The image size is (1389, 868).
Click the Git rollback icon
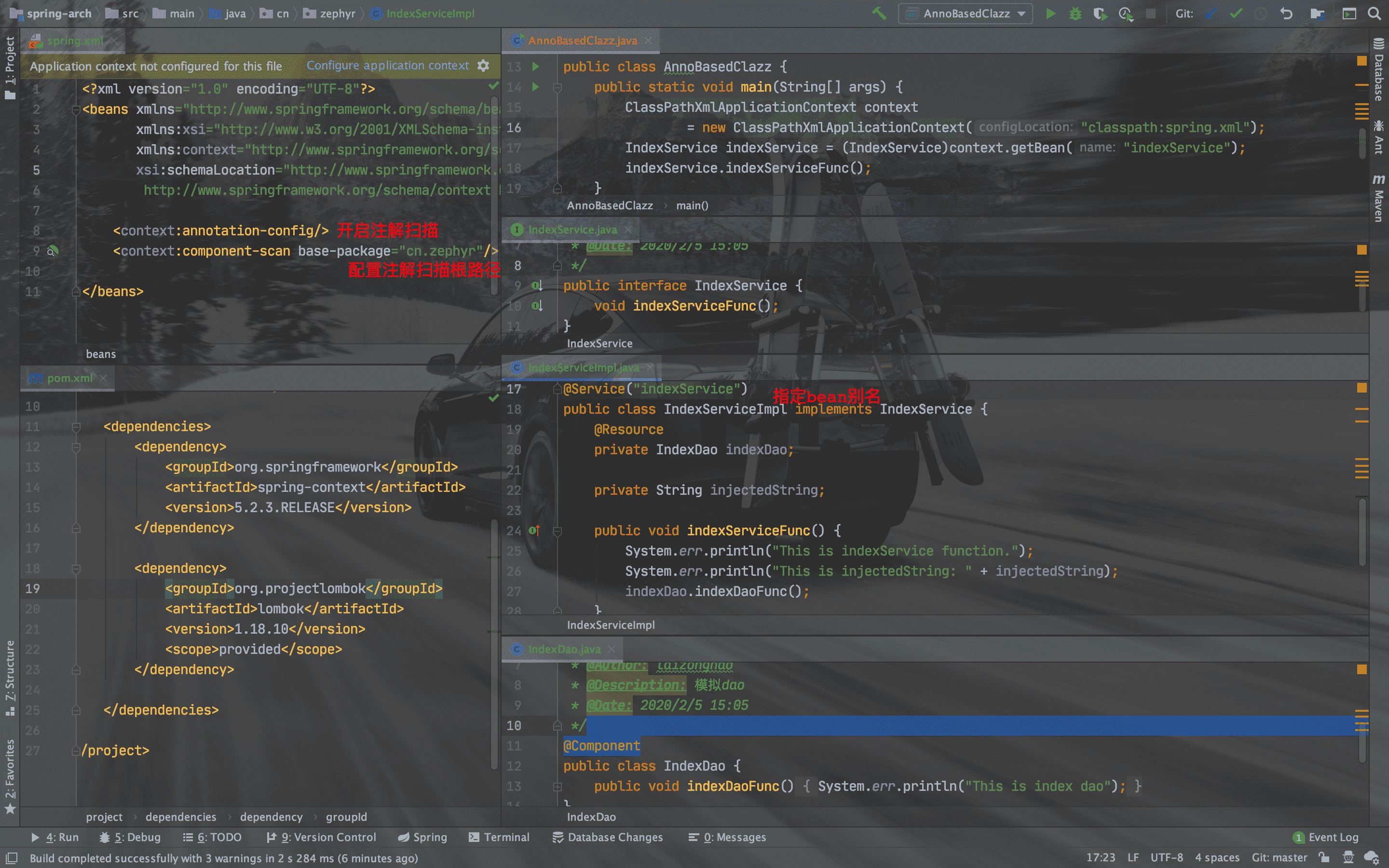tap(1286, 14)
